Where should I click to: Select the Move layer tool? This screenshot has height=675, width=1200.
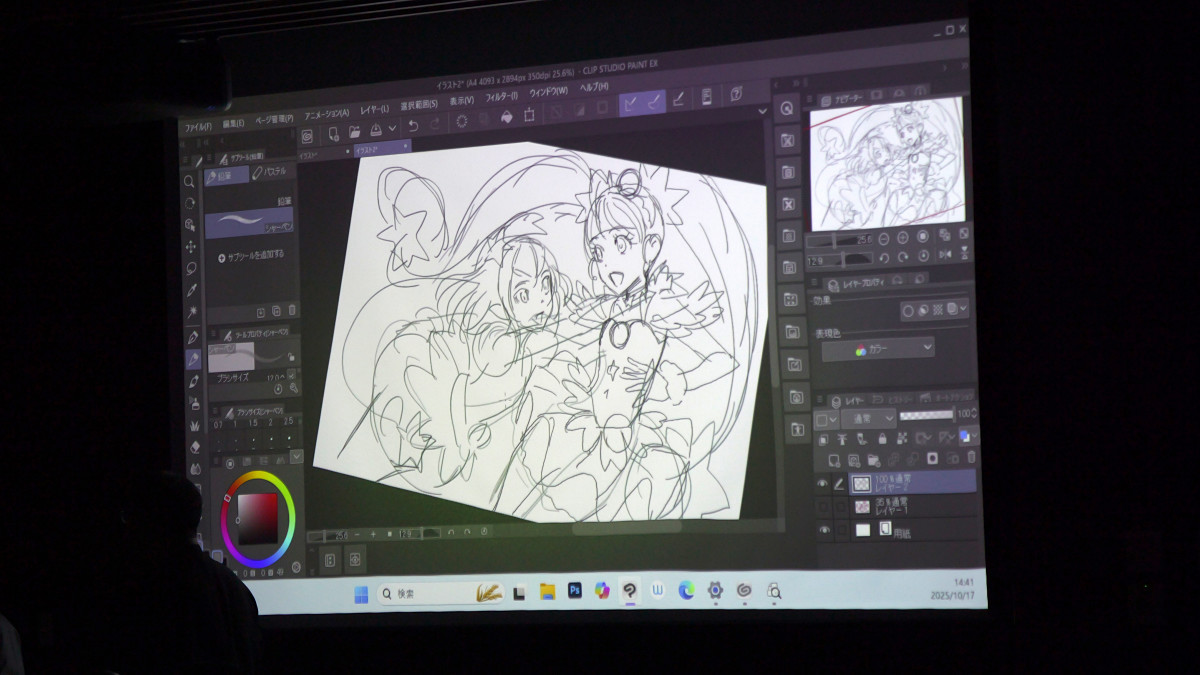pyautogui.click(x=190, y=246)
